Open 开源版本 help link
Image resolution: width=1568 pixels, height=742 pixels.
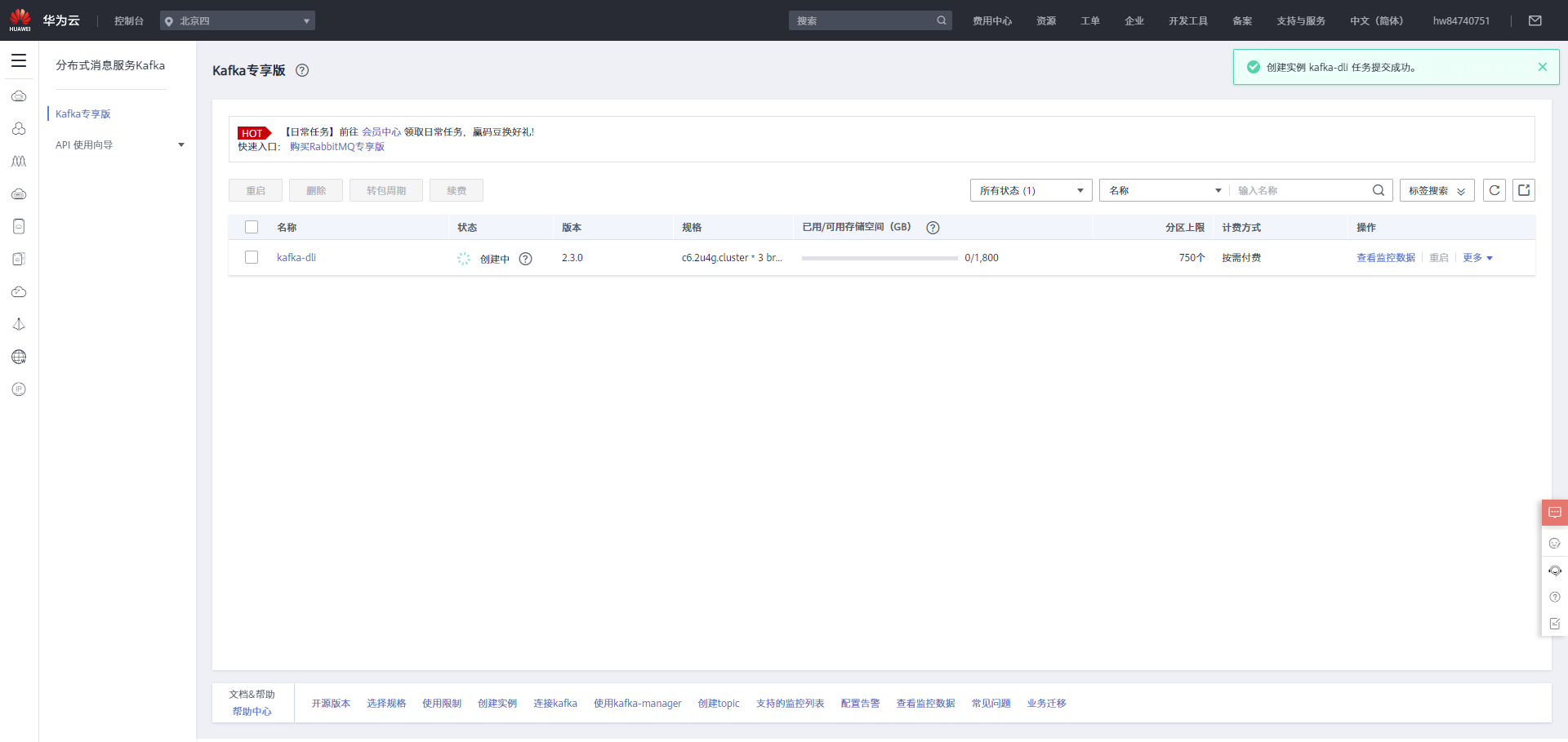[331, 704]
